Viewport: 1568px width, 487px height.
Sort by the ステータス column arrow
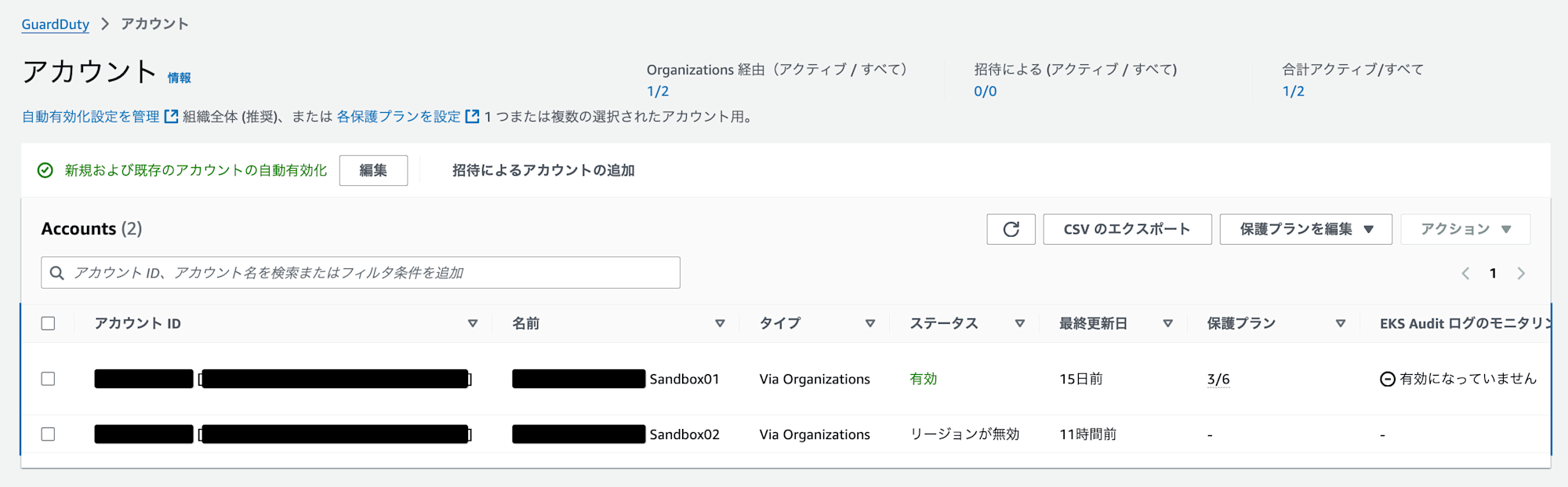point(1020,323)
